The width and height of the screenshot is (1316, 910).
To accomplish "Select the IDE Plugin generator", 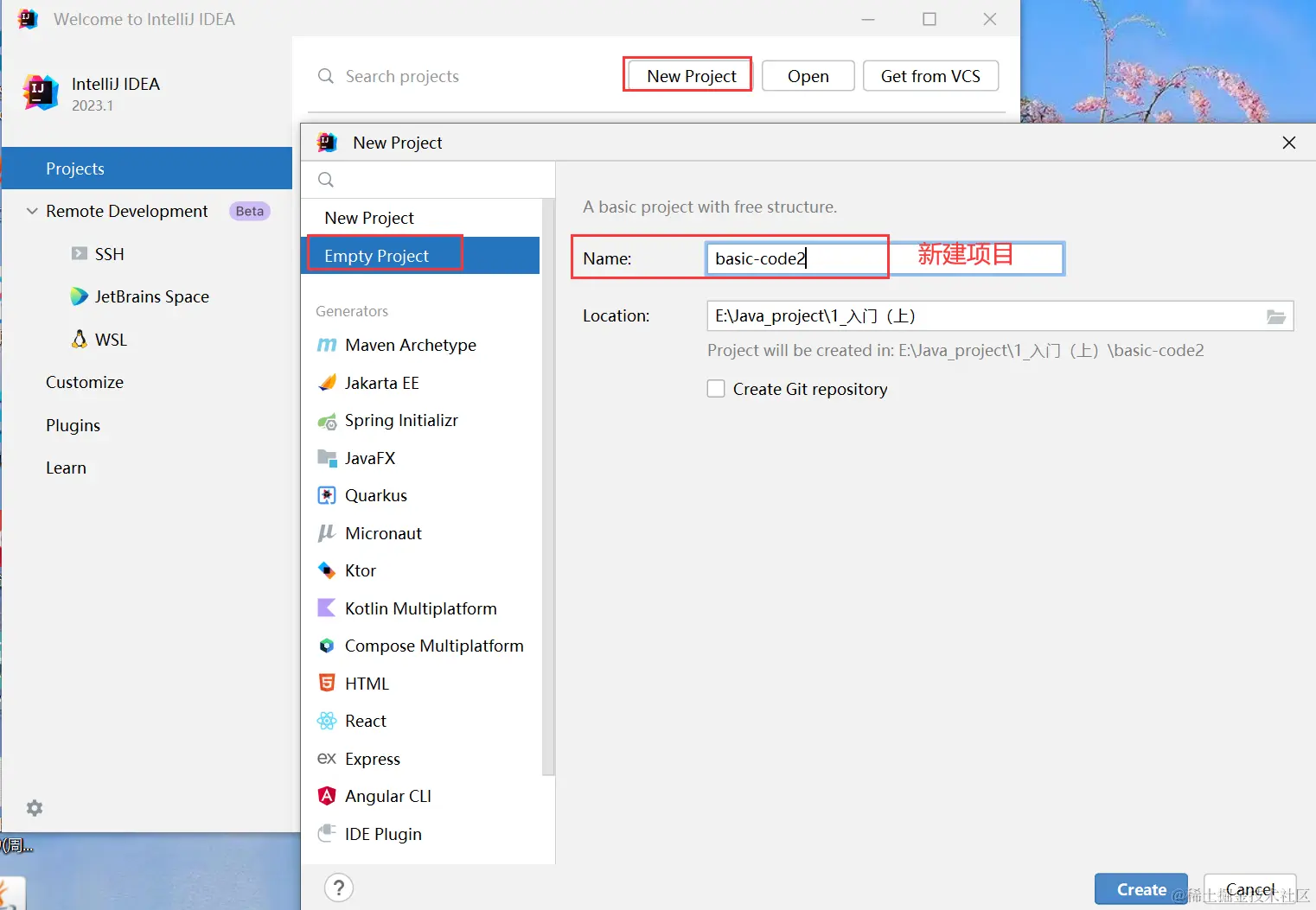I will pyautogui.click(x=420, y=833).
